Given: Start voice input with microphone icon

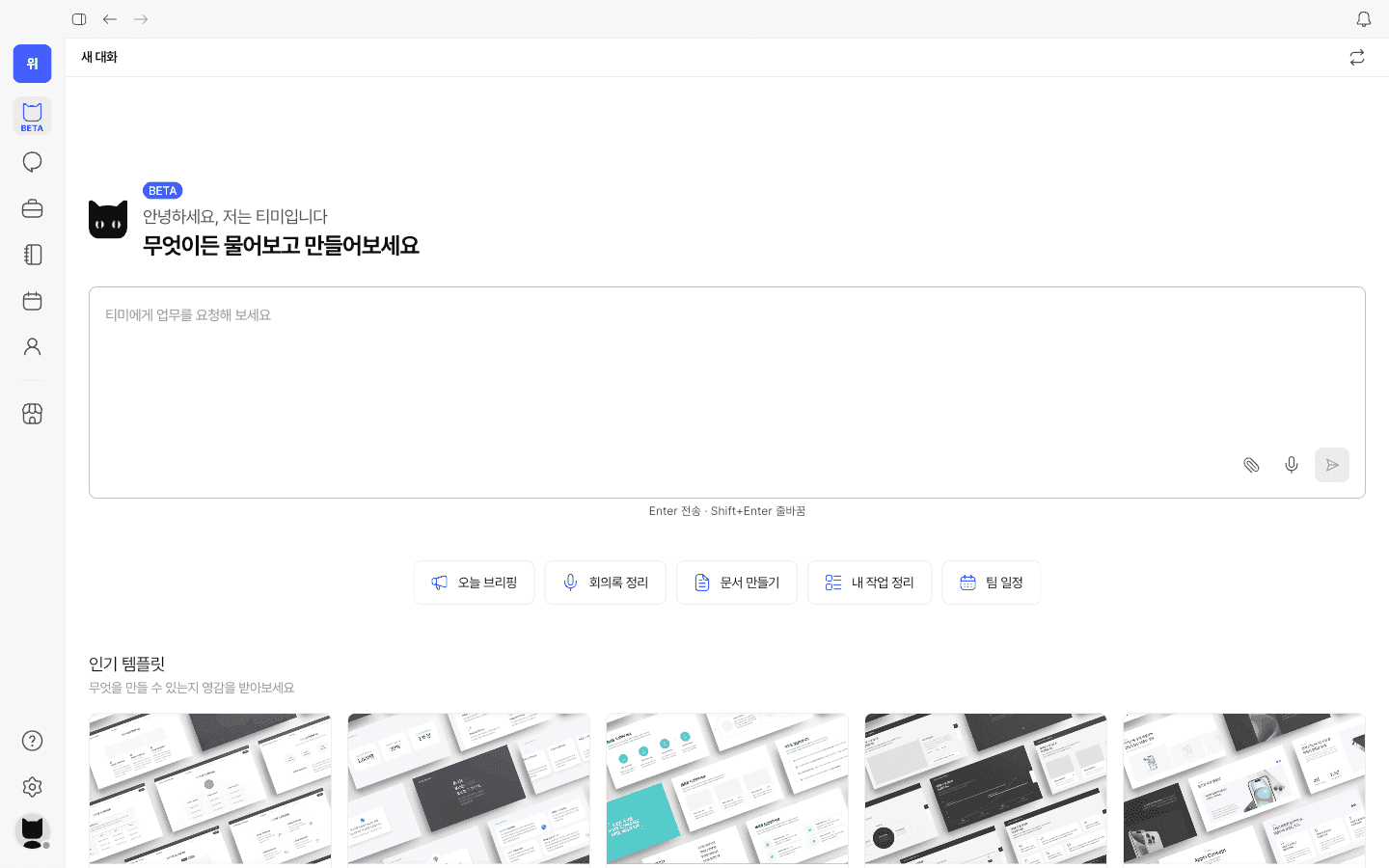Looking at the screenshot, I should (x=1292, y=465).
